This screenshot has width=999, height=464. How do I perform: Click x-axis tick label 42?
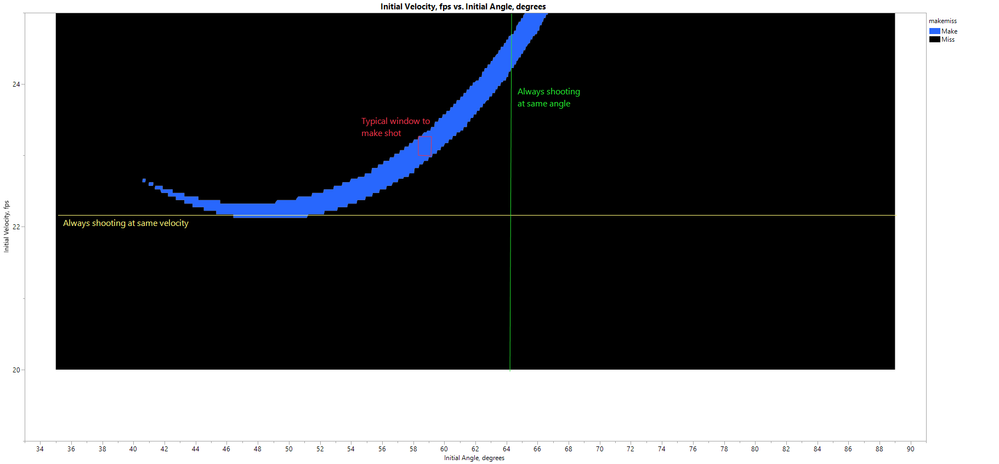pyautogui.click(x=164, y=448)
